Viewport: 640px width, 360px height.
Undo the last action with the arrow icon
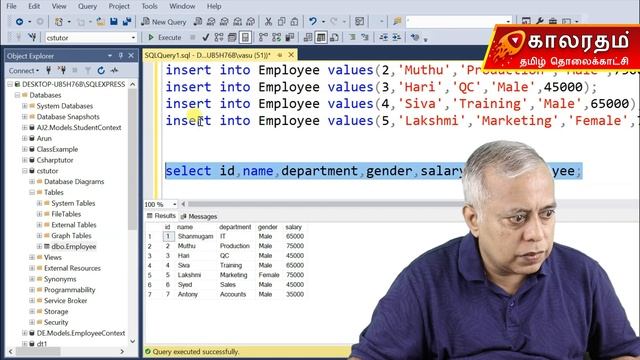point(313,22)
